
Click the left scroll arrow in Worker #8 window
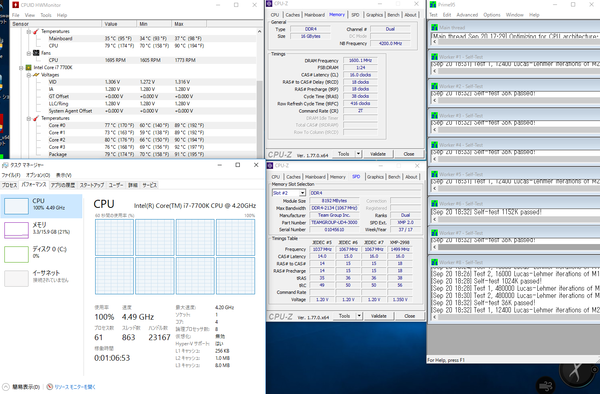pos(435,317)
